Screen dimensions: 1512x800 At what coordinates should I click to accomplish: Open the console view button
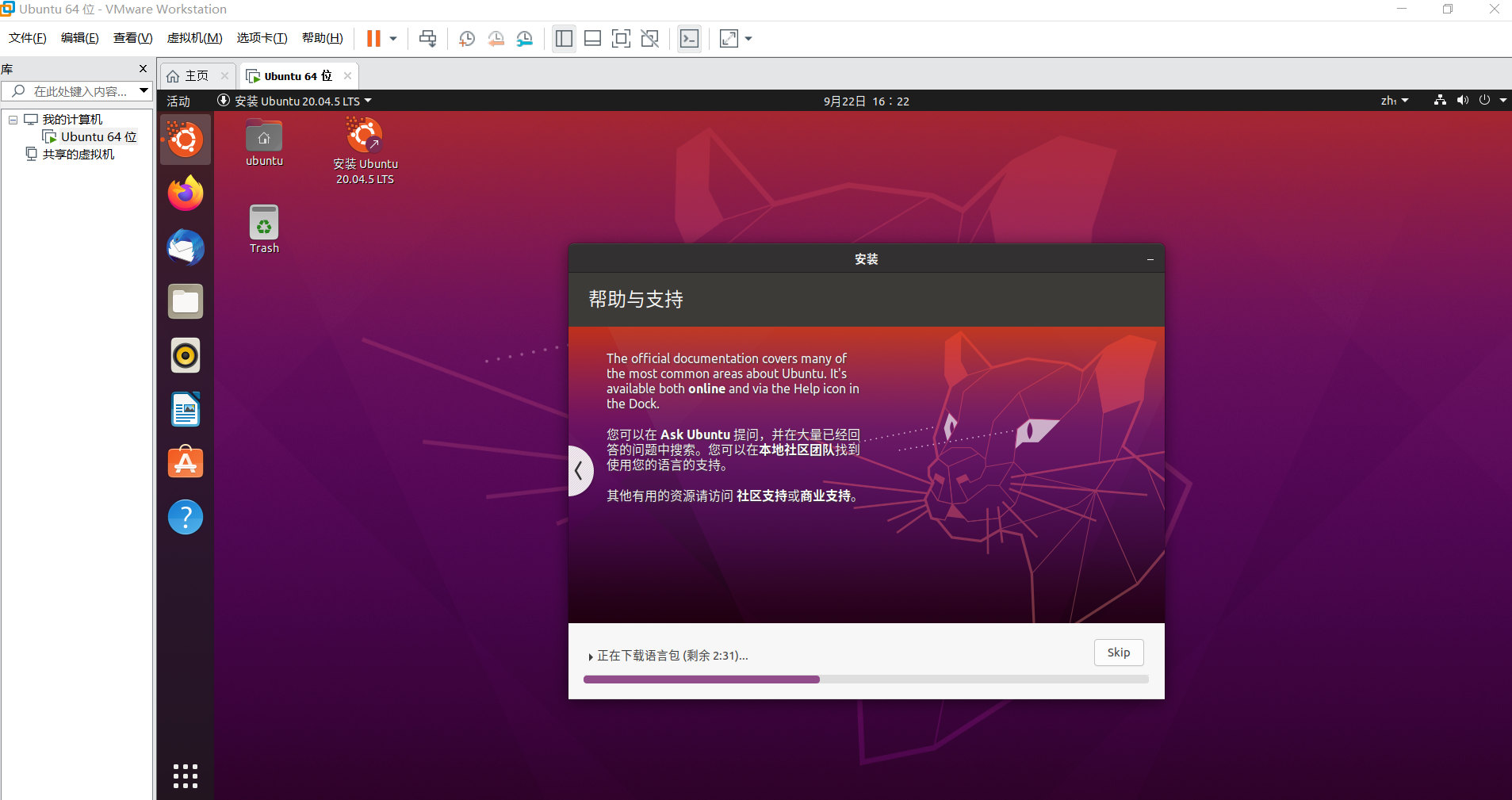pyautogui.click(x=690, y=39)
